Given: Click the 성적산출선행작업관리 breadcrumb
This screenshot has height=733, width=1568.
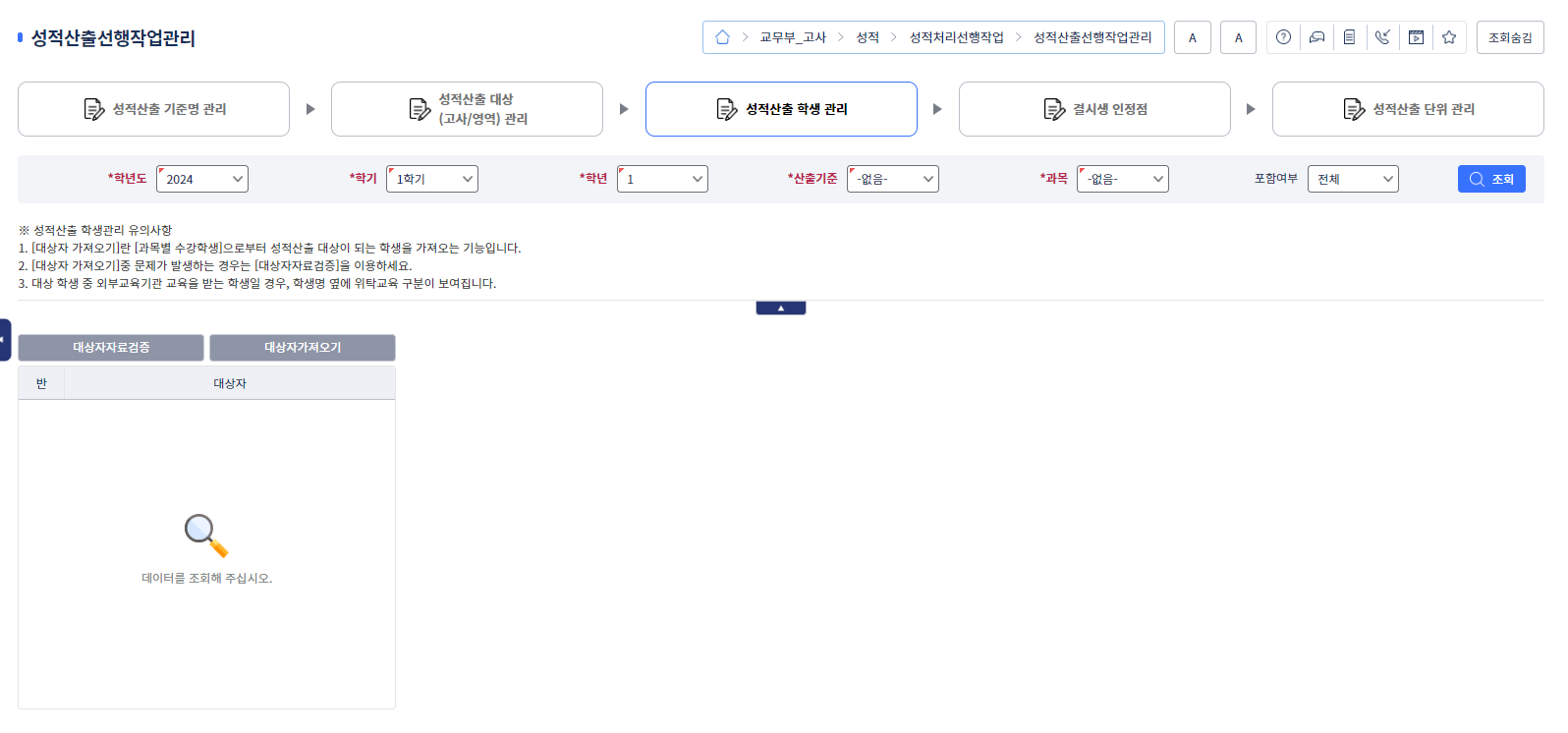Looking at the screenshot, I should tap(1092, 37).
